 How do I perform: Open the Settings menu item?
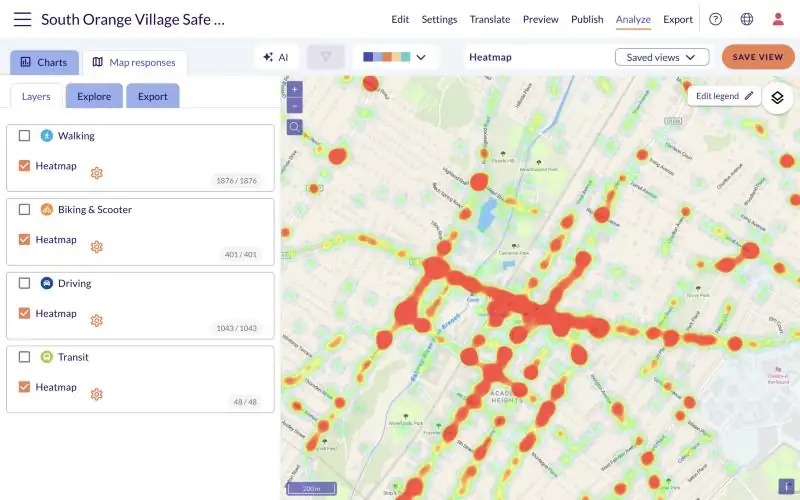tap(439, 19)
